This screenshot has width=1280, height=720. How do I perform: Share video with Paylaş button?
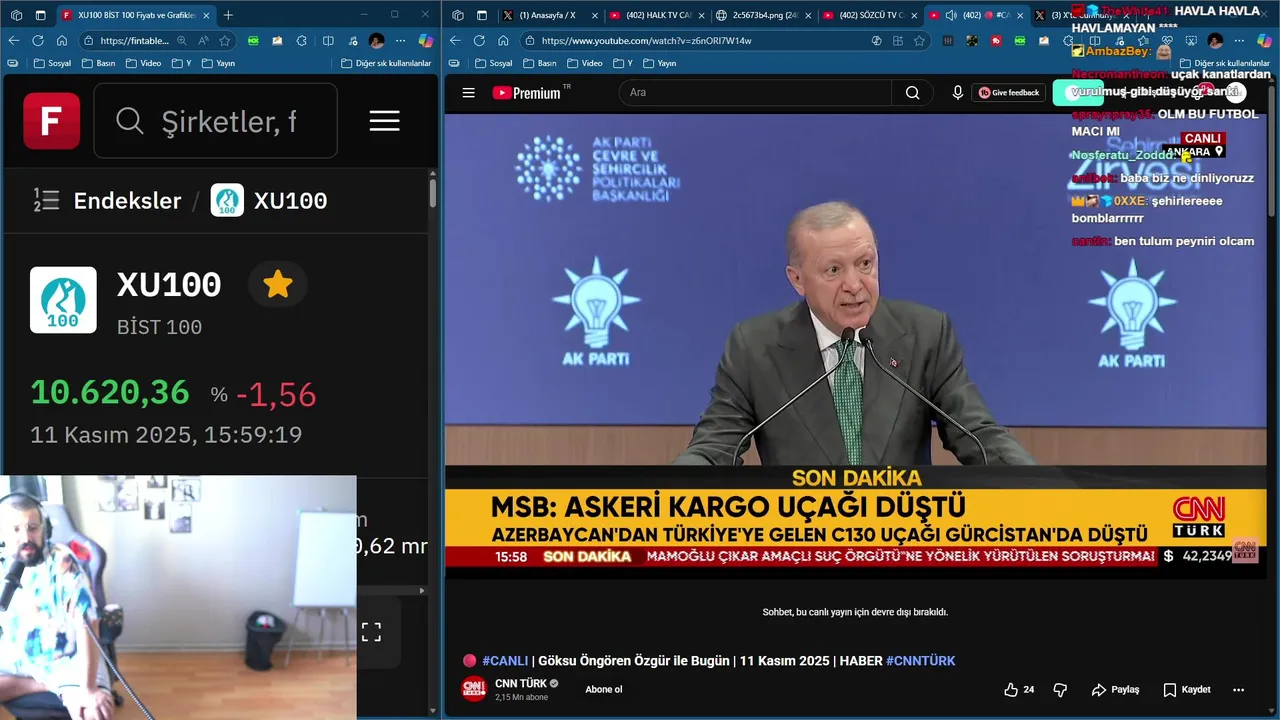1115,690
